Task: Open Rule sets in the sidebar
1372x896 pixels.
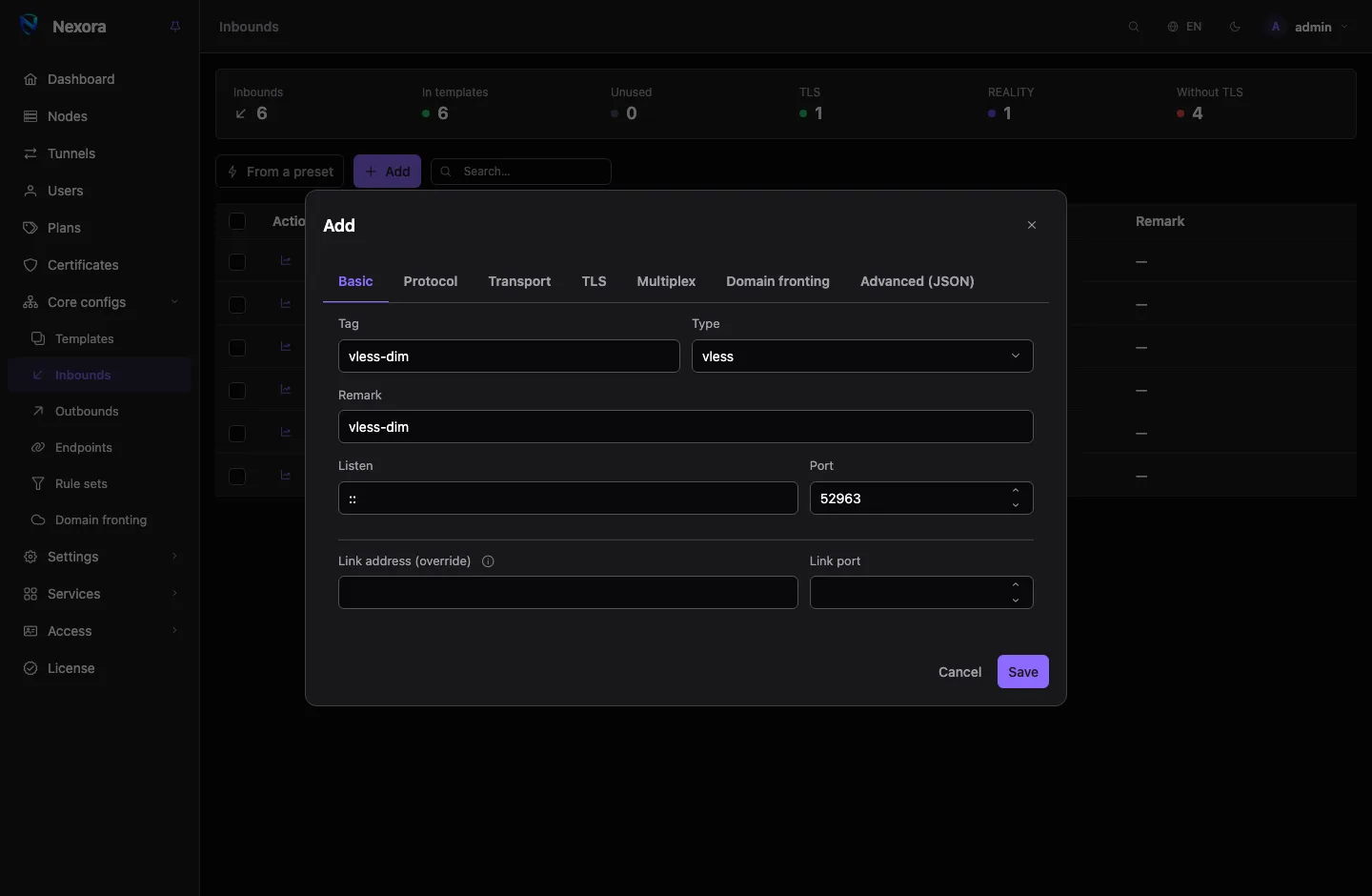Action: coord(100,483)
